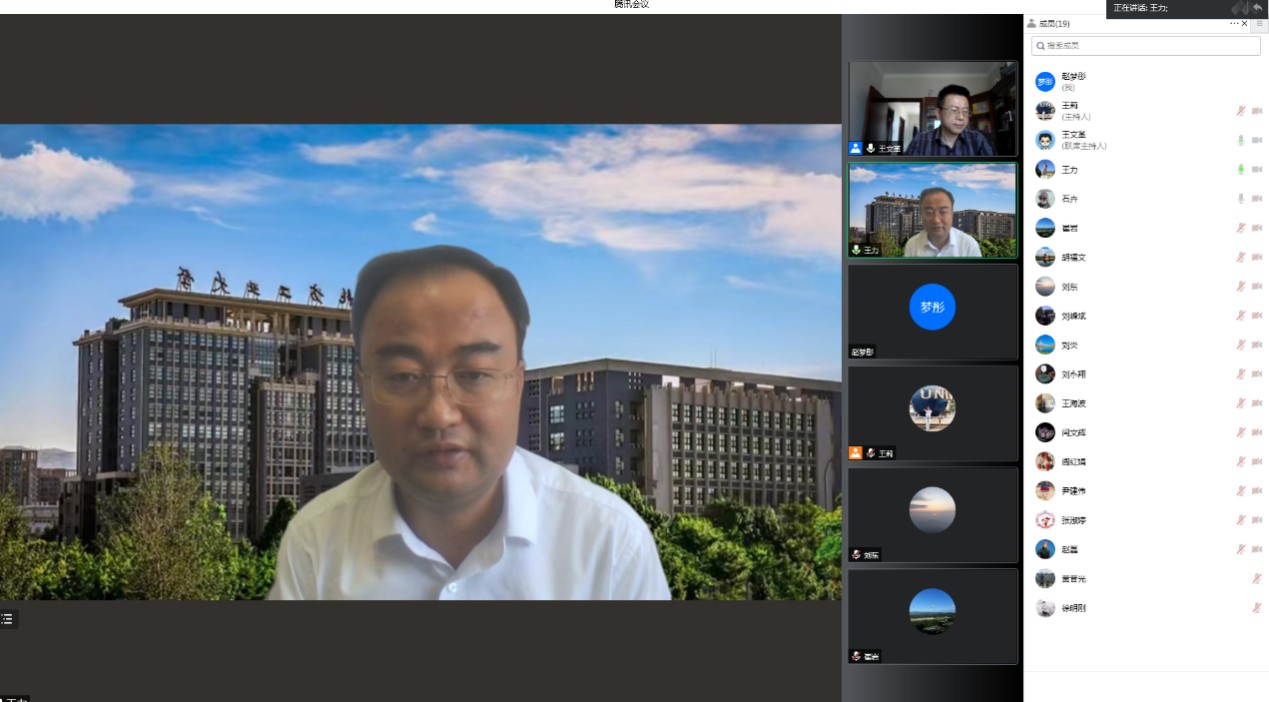Toggle muted microphone icon for 王莉
The height and width of the screenshot is (702, 1269).
[1240, 111]
